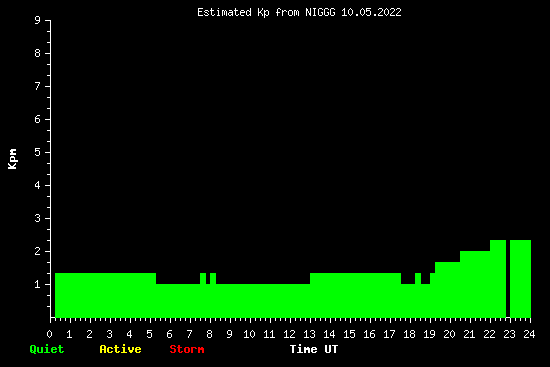Click the green Quiet legend label

point(47,349)
